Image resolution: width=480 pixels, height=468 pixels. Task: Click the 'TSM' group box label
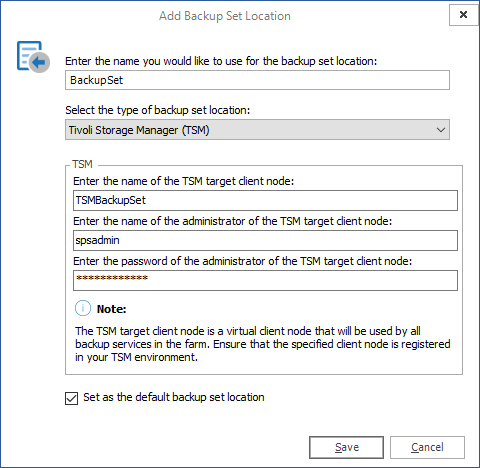point(82,164)
